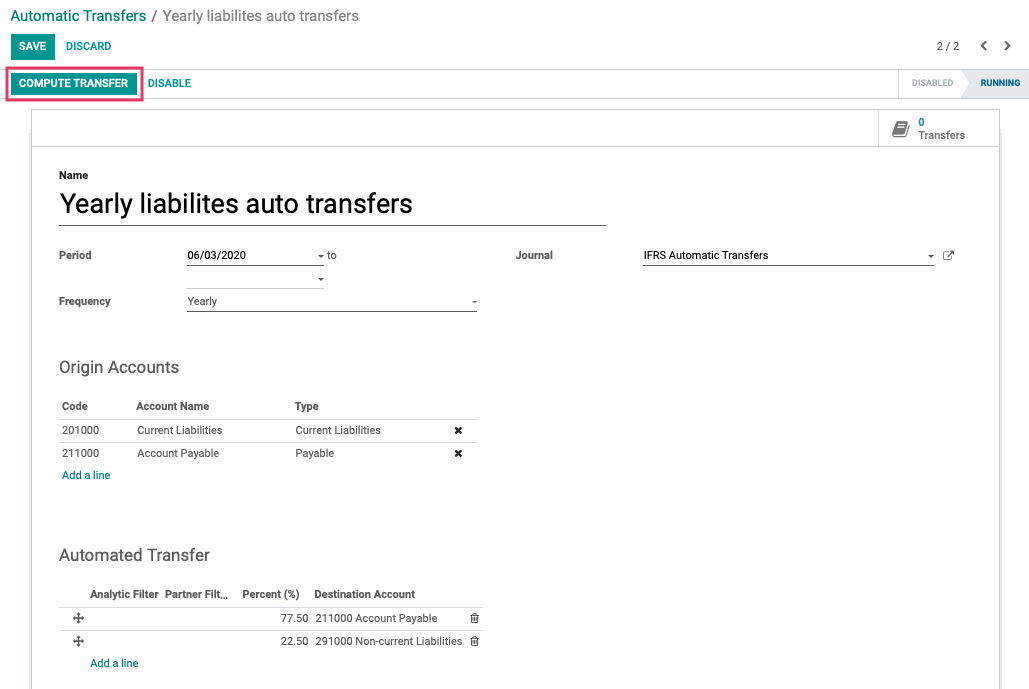
Task: Go to next record arrow
Action: [x=1007, y=46]
